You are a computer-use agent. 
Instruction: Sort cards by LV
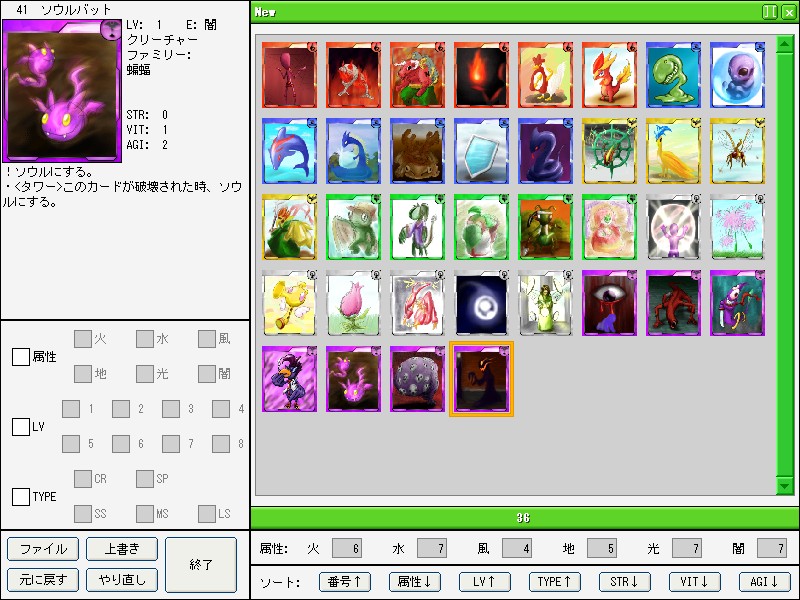tap(484, 582)
